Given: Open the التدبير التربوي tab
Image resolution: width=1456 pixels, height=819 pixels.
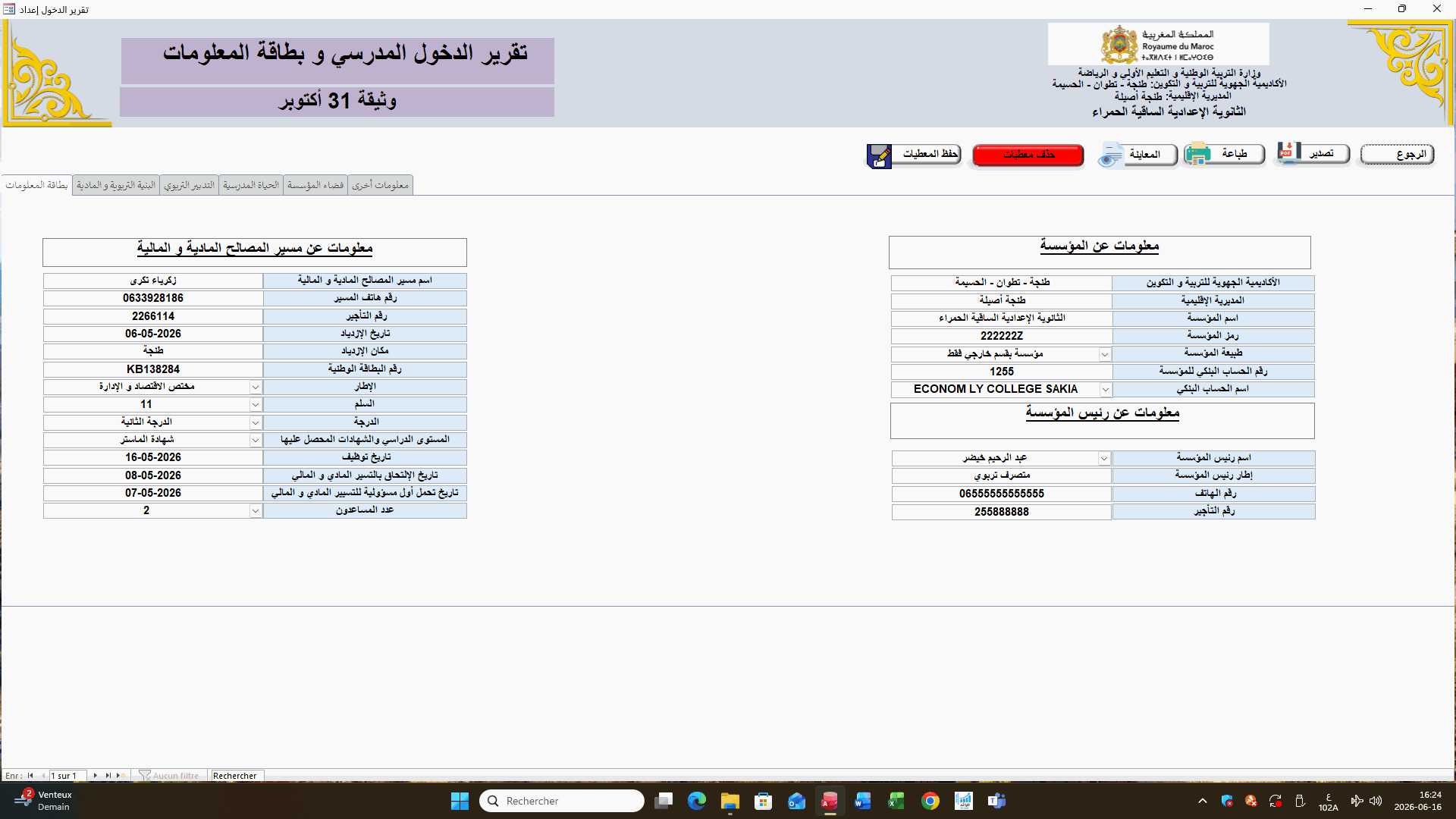Looking at the screenshot, I should click(189, 185).
